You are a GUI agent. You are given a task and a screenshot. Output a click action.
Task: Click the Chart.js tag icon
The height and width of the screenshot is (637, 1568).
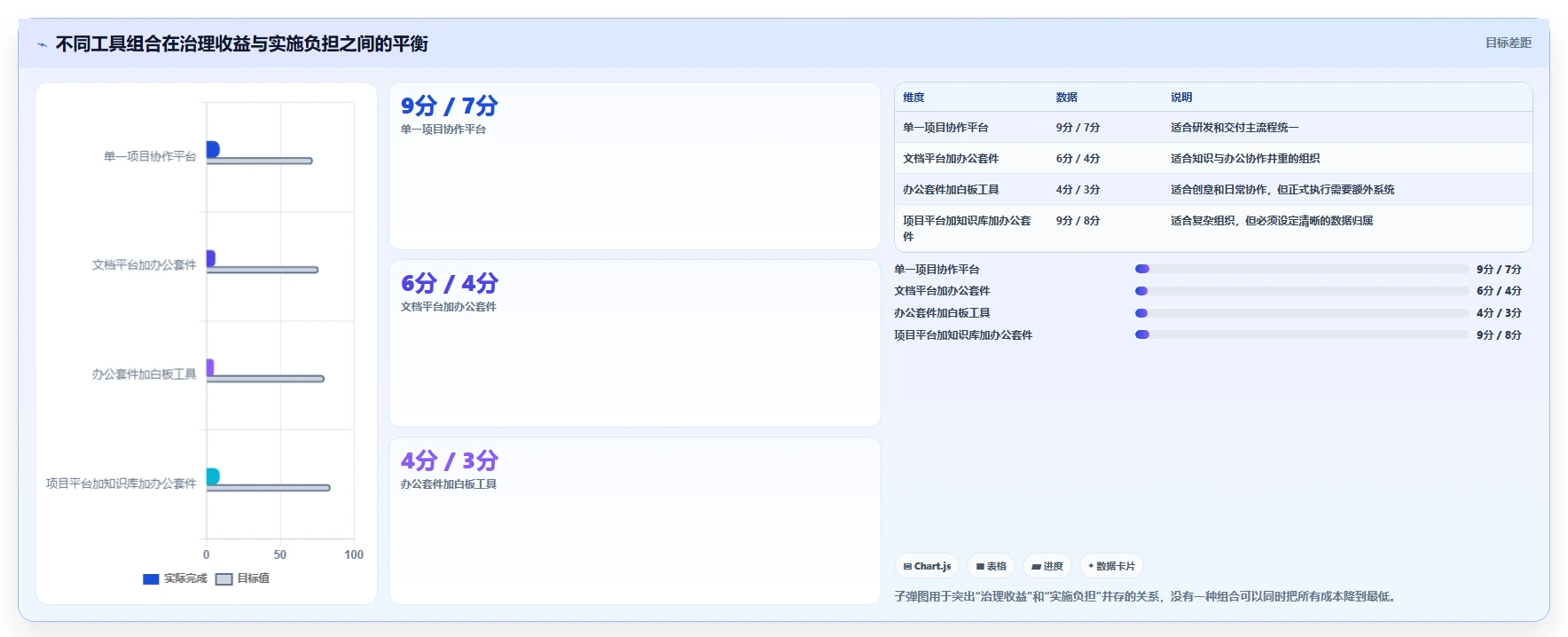click(907, 566)
